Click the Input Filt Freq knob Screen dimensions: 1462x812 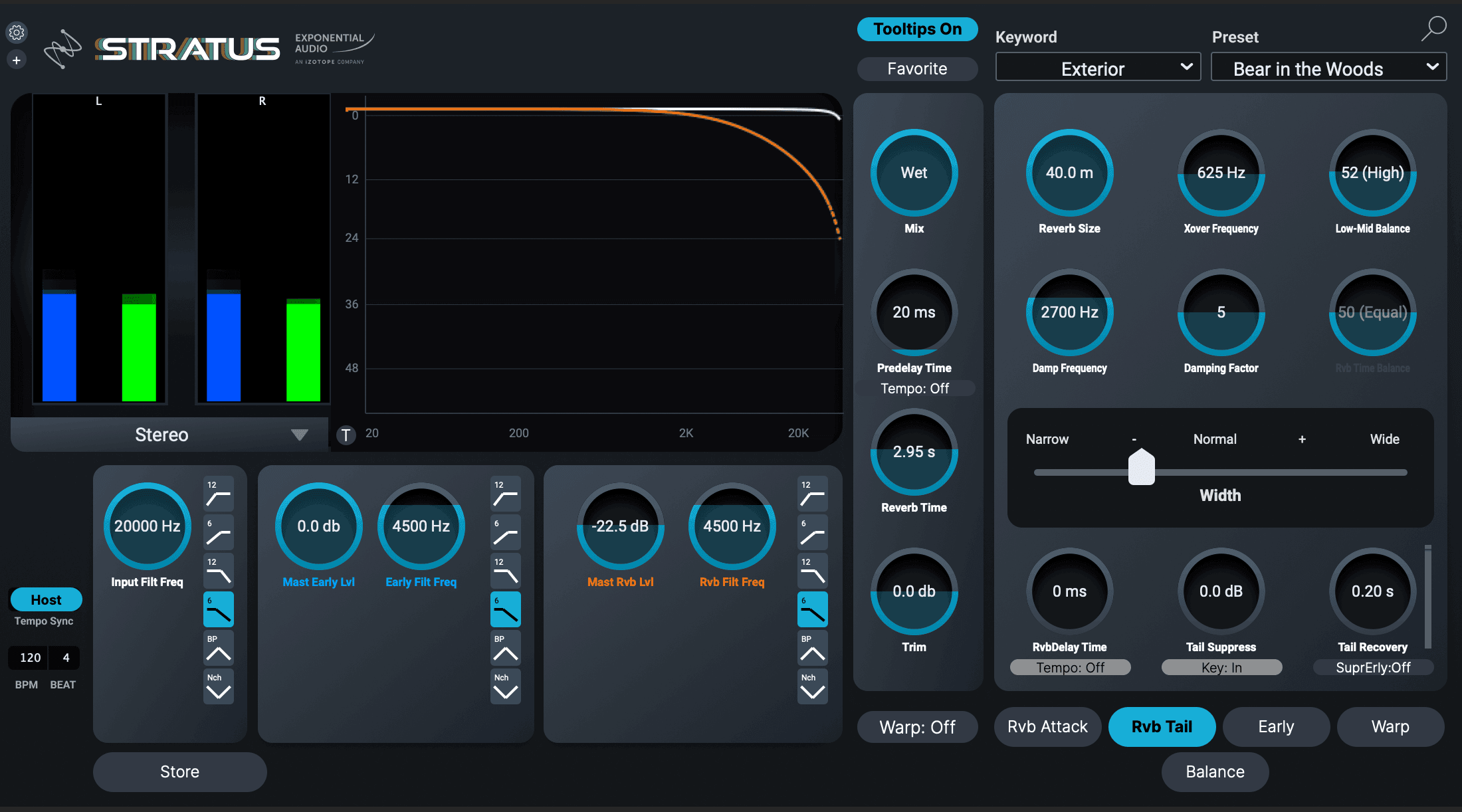click(148, 526)
